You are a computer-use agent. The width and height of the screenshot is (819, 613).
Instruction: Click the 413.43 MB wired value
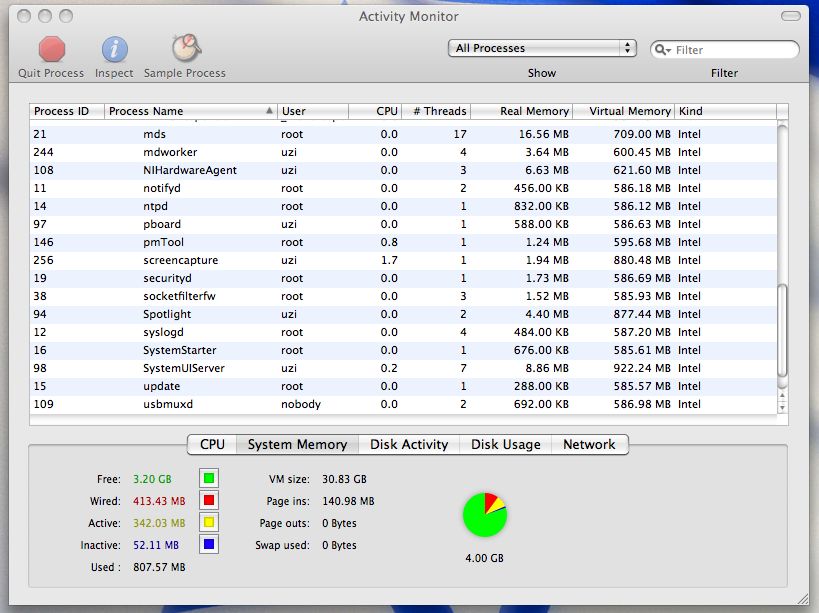pos(159,501)
